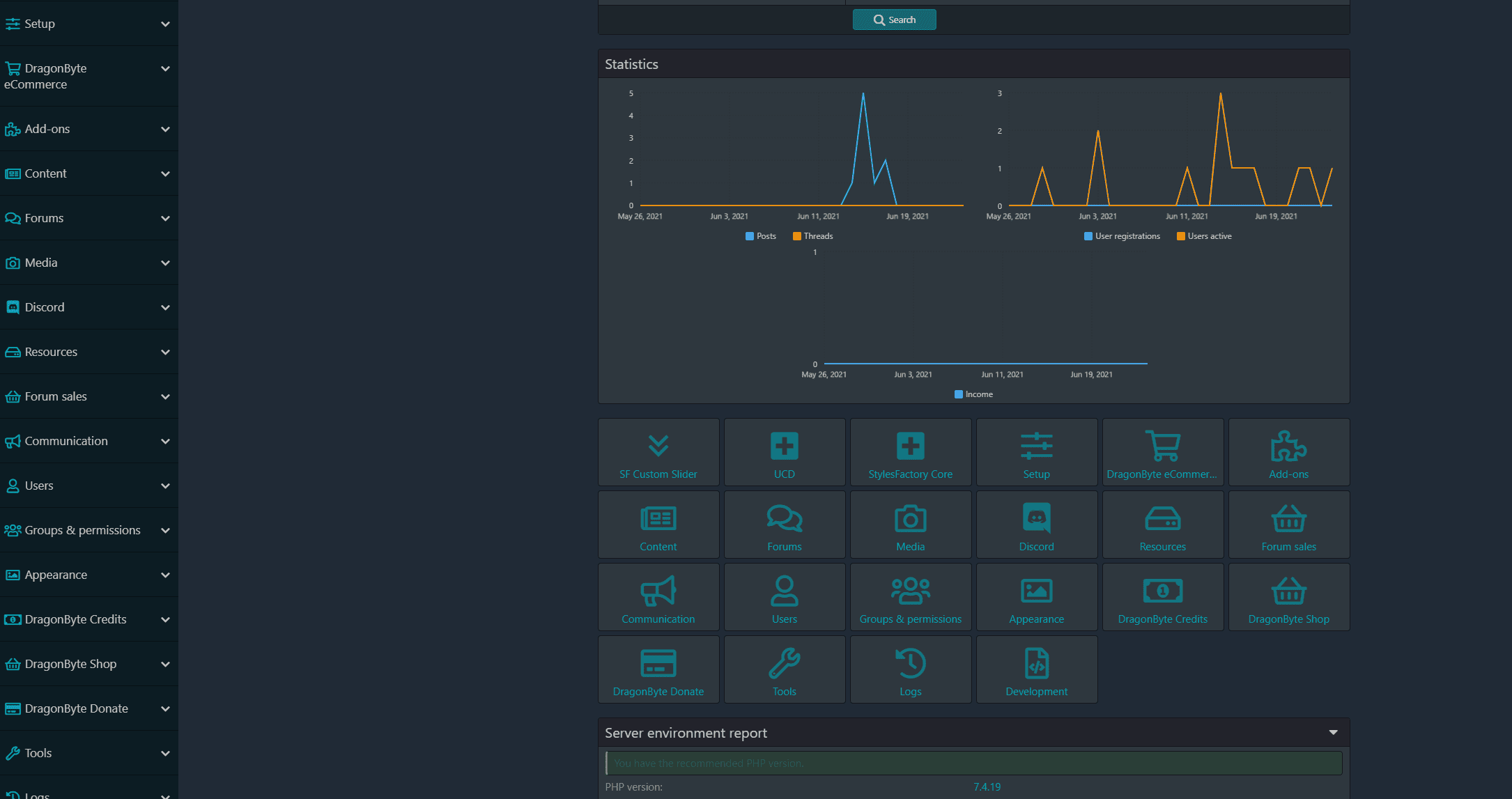The width and height of the screenshot is (1512, 799).
Task: Open the Setup sliders tile
Action: click(x=1037, y=452)
